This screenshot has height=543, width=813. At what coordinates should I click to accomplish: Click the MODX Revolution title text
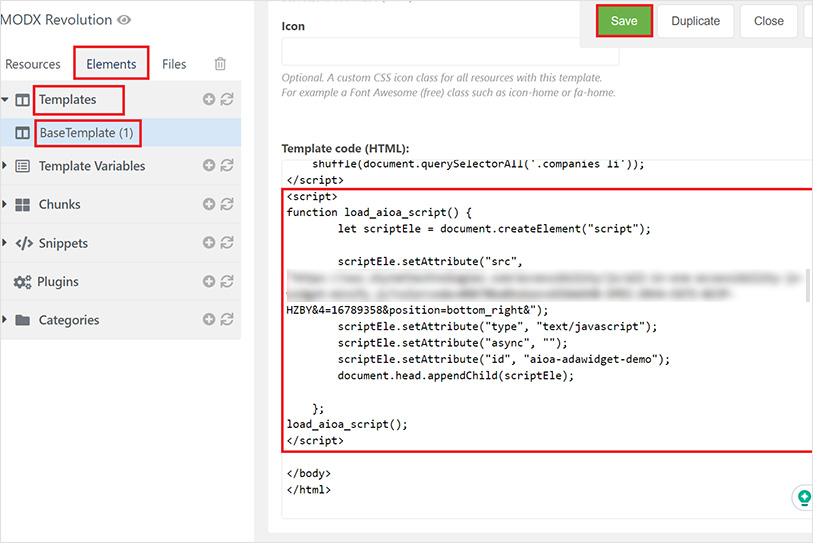pos(56,20)
